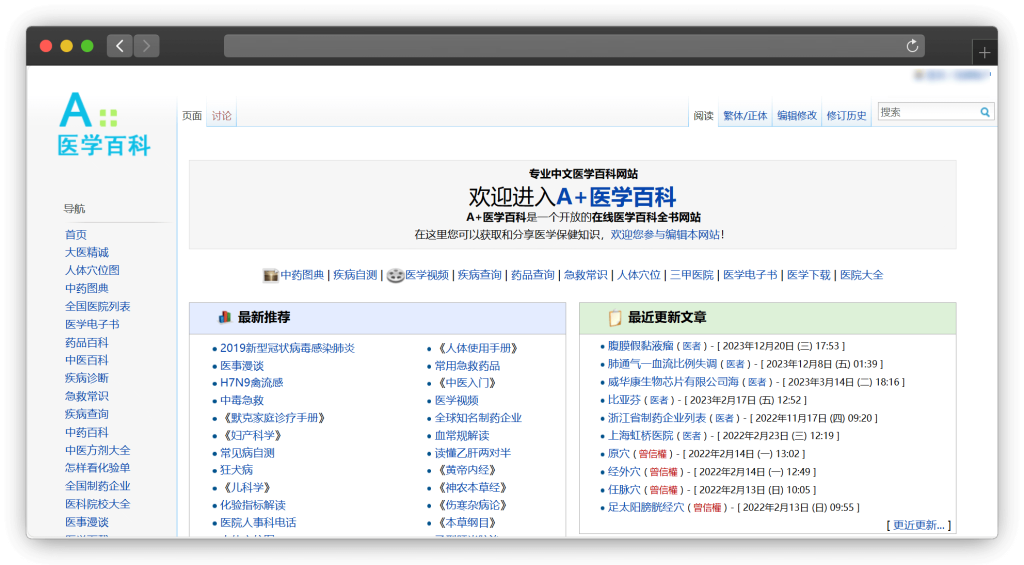Open 药品查询 in the top link row
Image resolution: width=1024 pixels, height=565 pixels.
pos(532,275)
